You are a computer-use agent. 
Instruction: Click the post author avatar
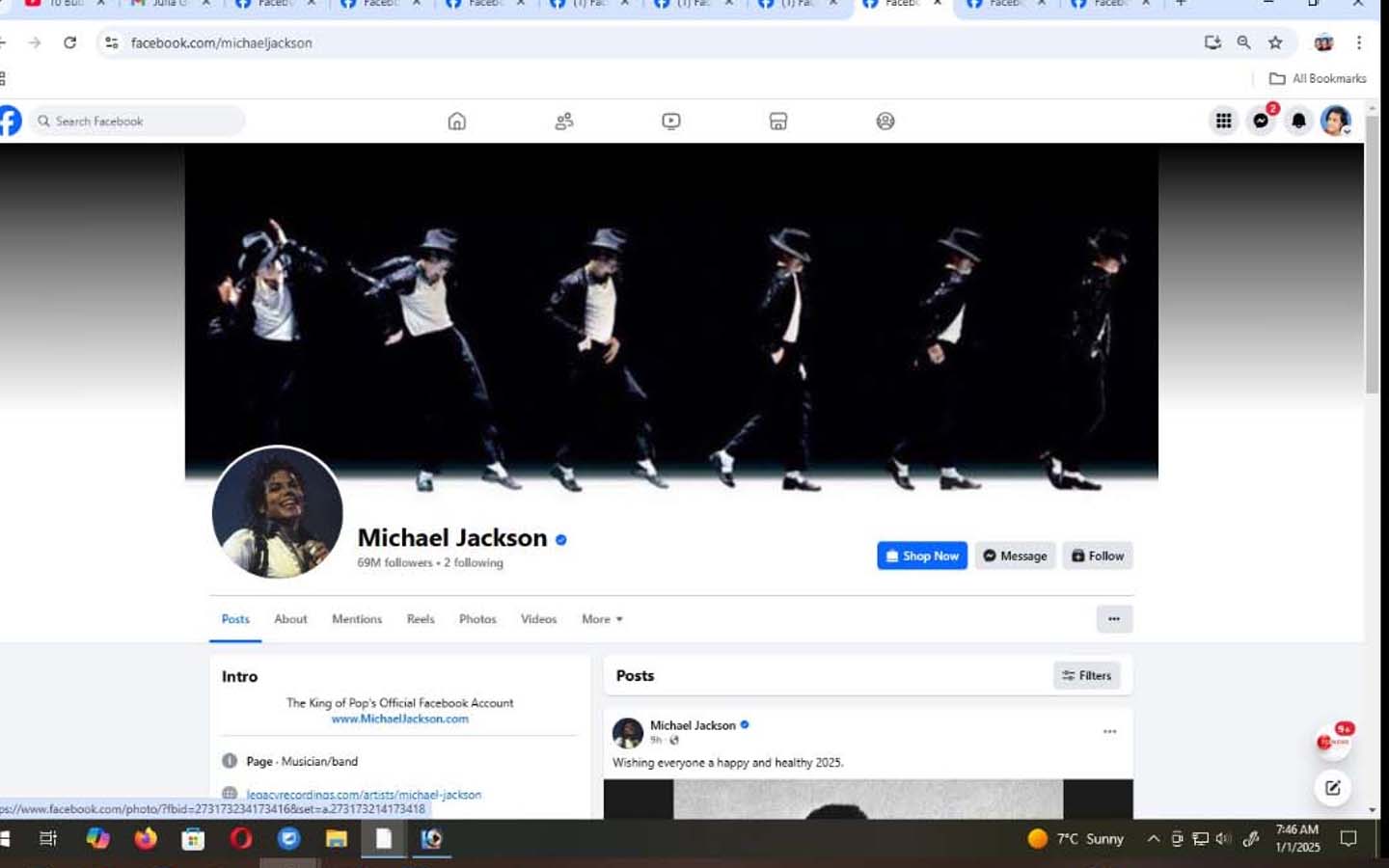[628, 733]
